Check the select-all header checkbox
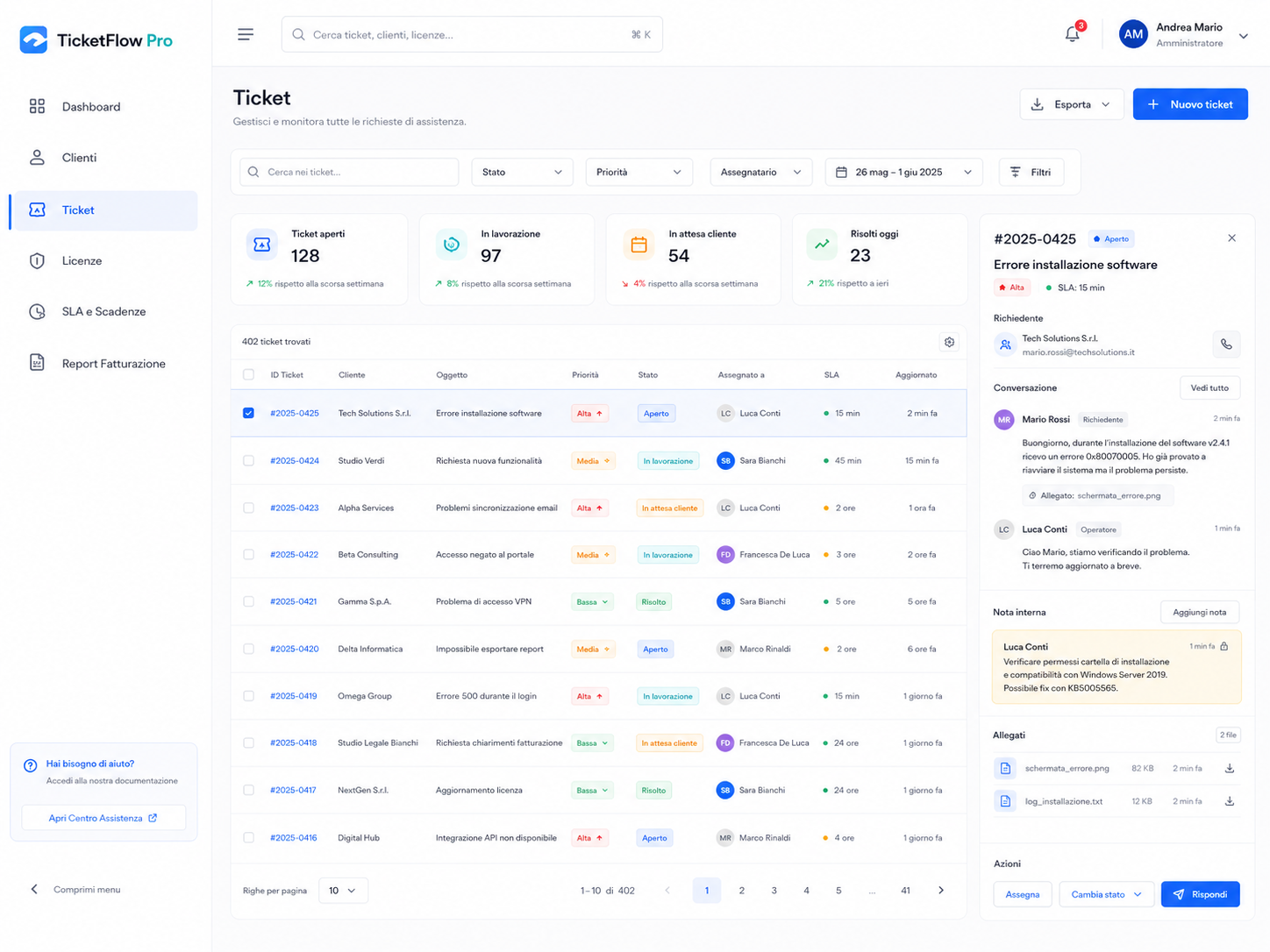The image size is (1270, 952). 248,374
